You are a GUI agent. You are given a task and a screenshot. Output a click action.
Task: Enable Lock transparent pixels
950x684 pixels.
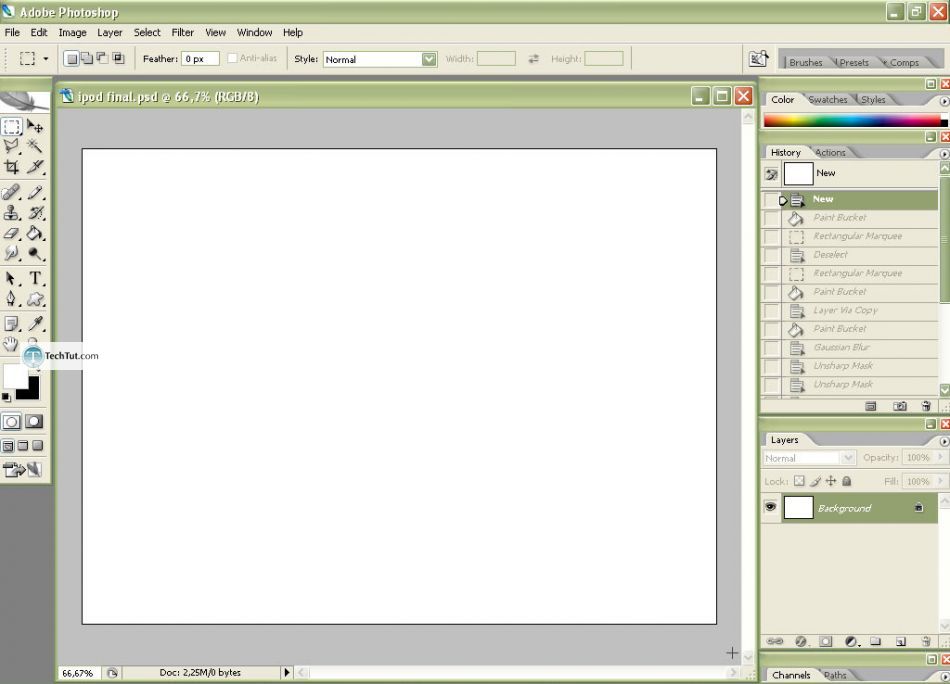(799, 481)
